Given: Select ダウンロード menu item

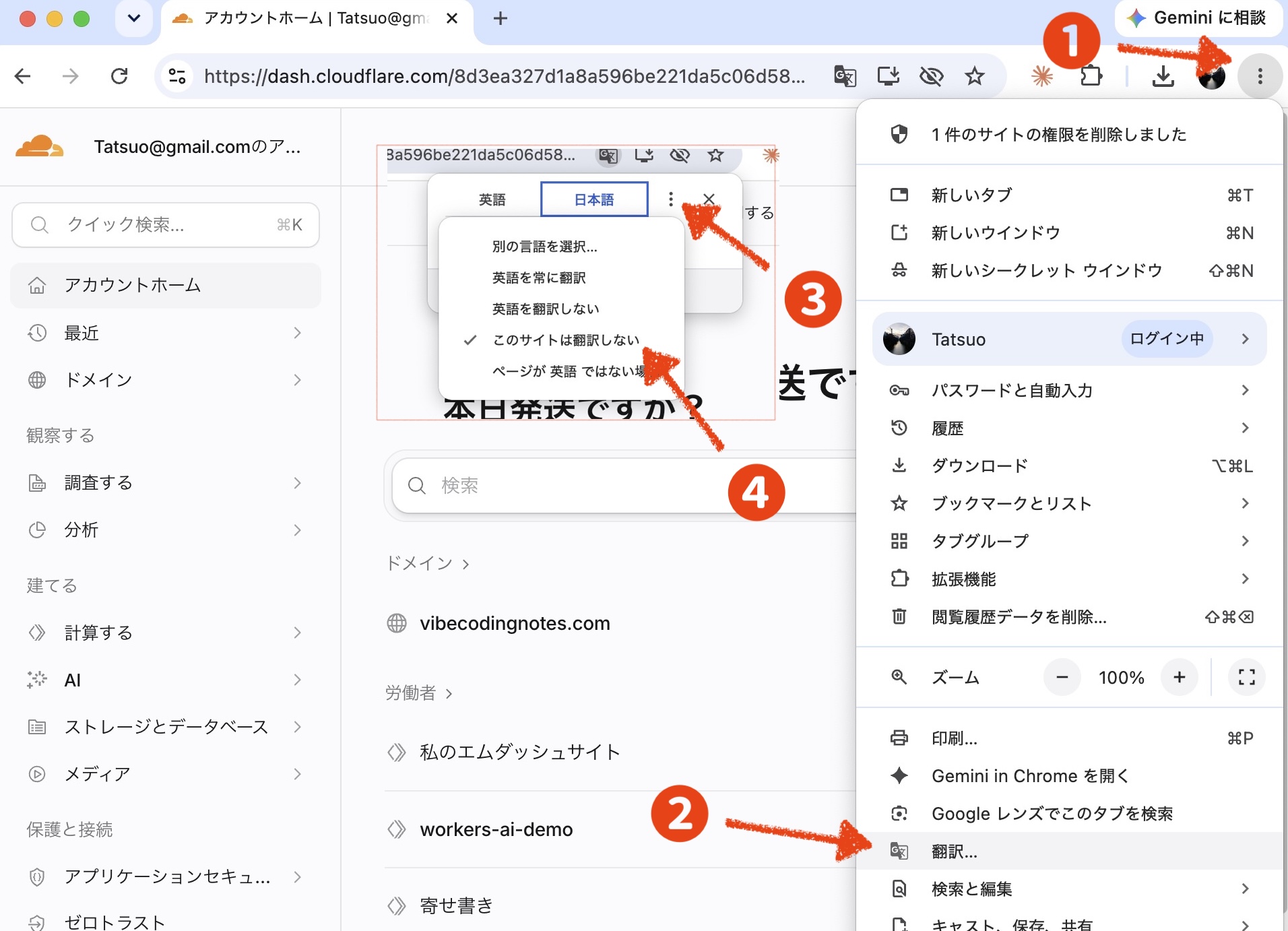Looking at the screenshot, I should pyautogui.click(x=1070, y=465).
